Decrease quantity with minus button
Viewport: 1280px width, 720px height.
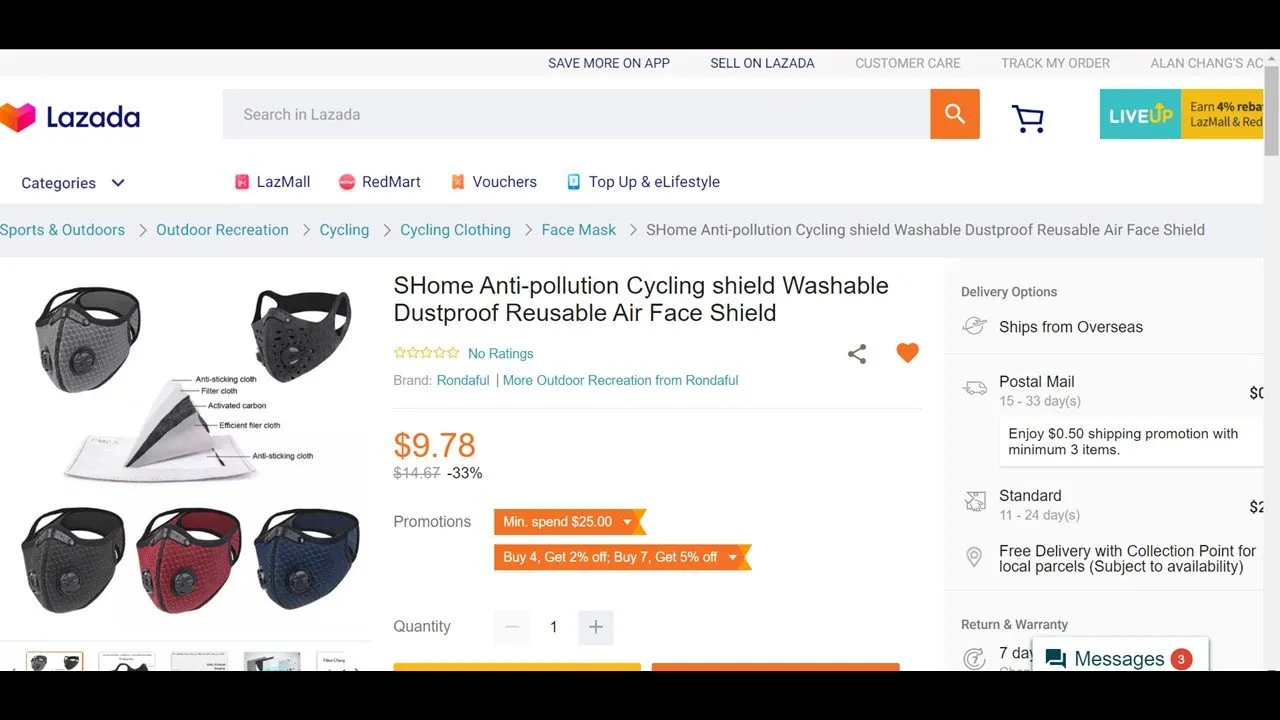(x=512, y=627)
